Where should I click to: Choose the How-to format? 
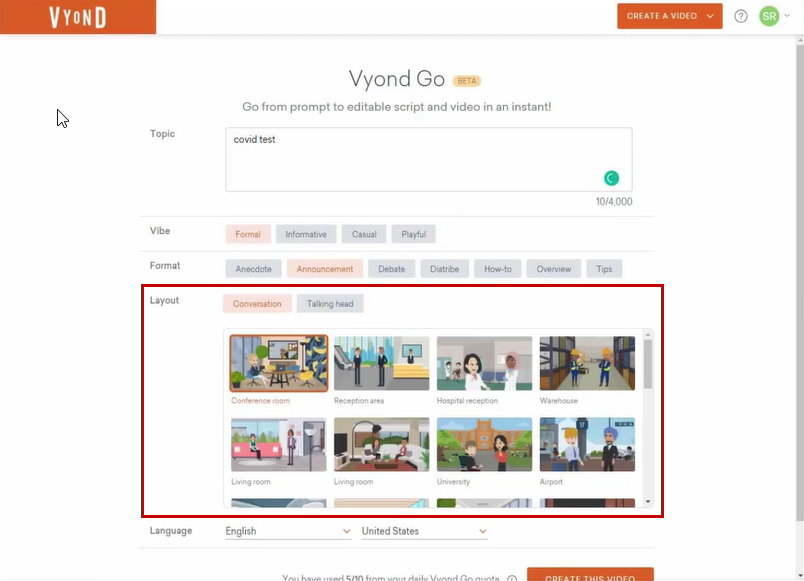(x=498, y=269)
